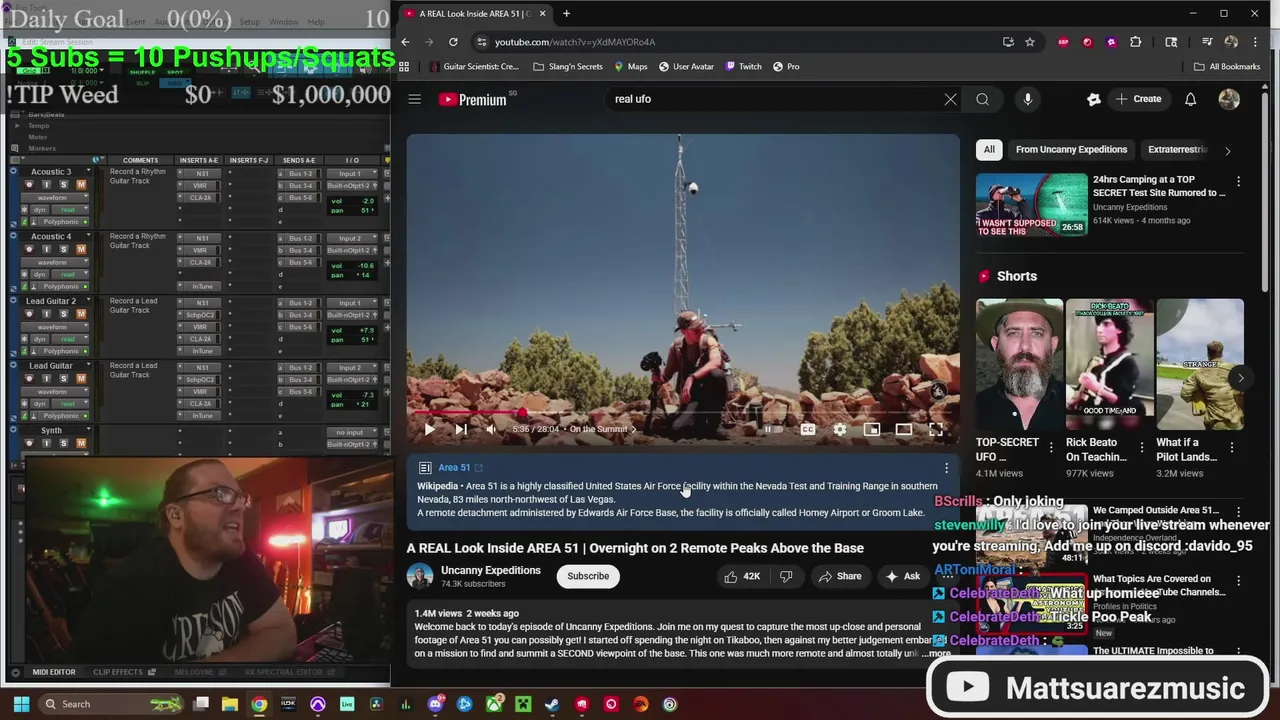Enter fullscreen video mode
Screen dimensions: 1280x720
[936, 429]
